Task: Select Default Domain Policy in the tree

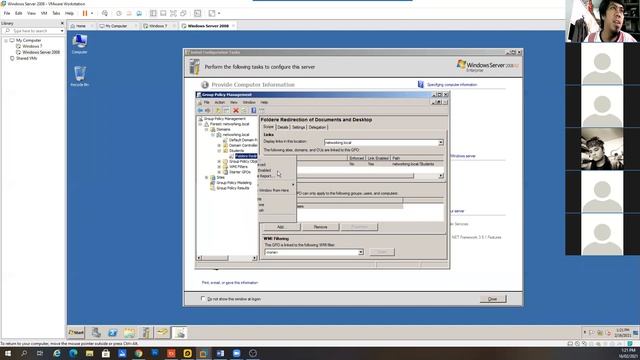Action: pos(243,140)
